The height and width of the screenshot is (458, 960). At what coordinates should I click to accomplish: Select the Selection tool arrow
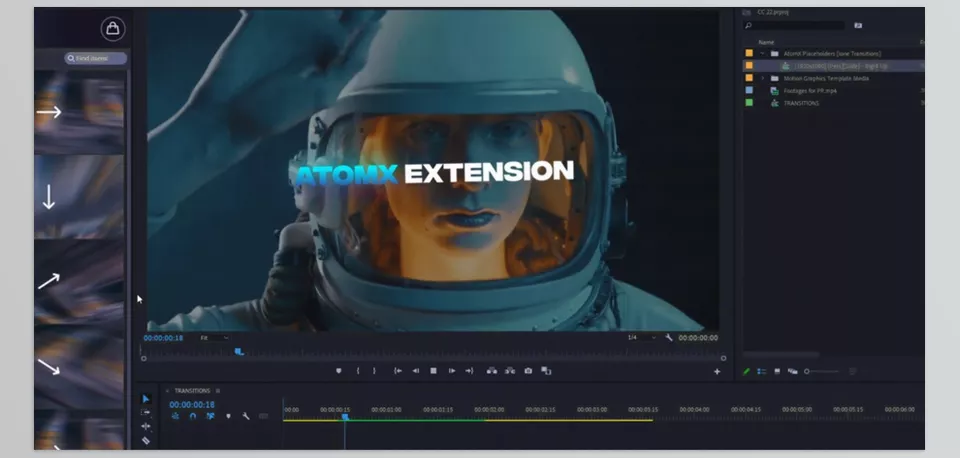click(146, 399)
